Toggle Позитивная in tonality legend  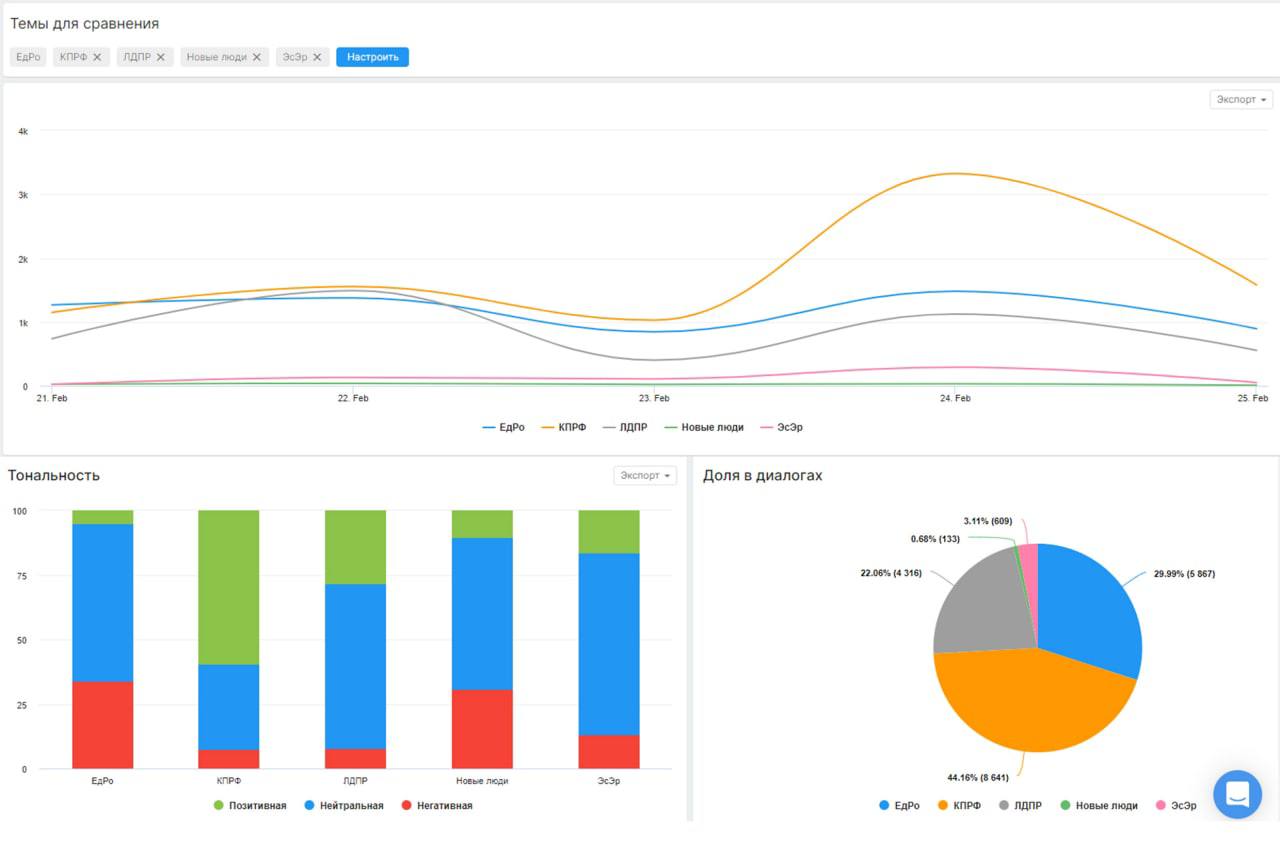click(x=249, y=805)
